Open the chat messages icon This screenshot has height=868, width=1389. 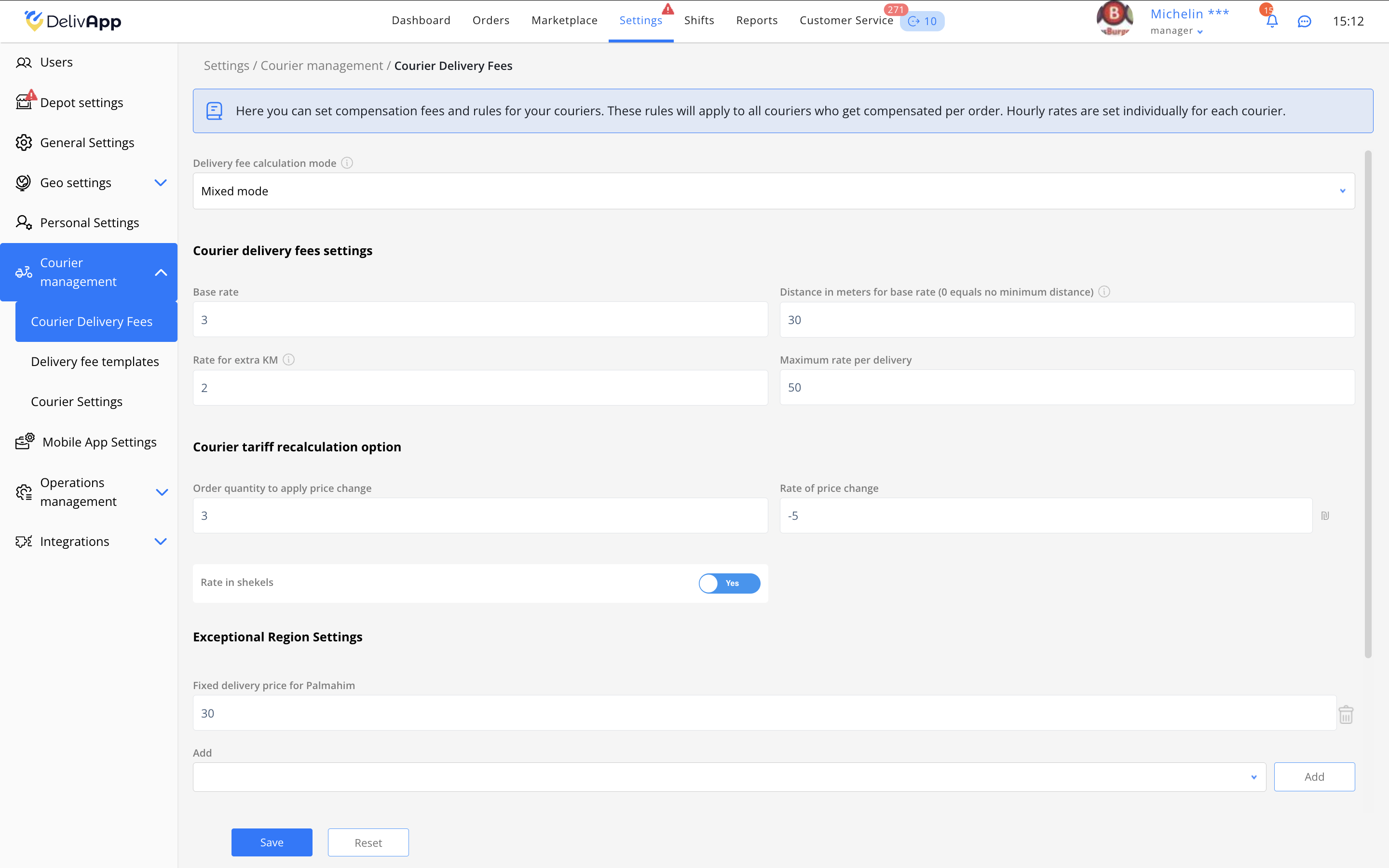(x=1304, y=21)
